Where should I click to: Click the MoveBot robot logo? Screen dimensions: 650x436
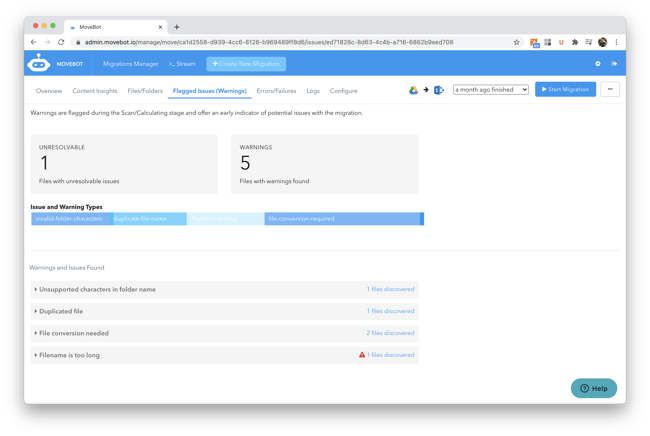tap(39, 63)
